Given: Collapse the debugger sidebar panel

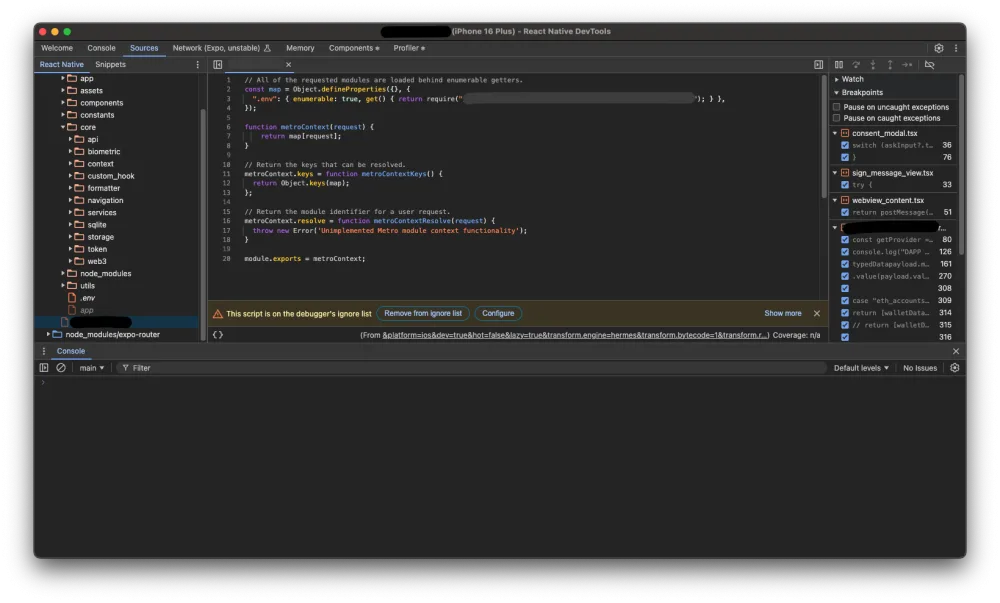Looking at the screenshot, I should coord(818,65).
